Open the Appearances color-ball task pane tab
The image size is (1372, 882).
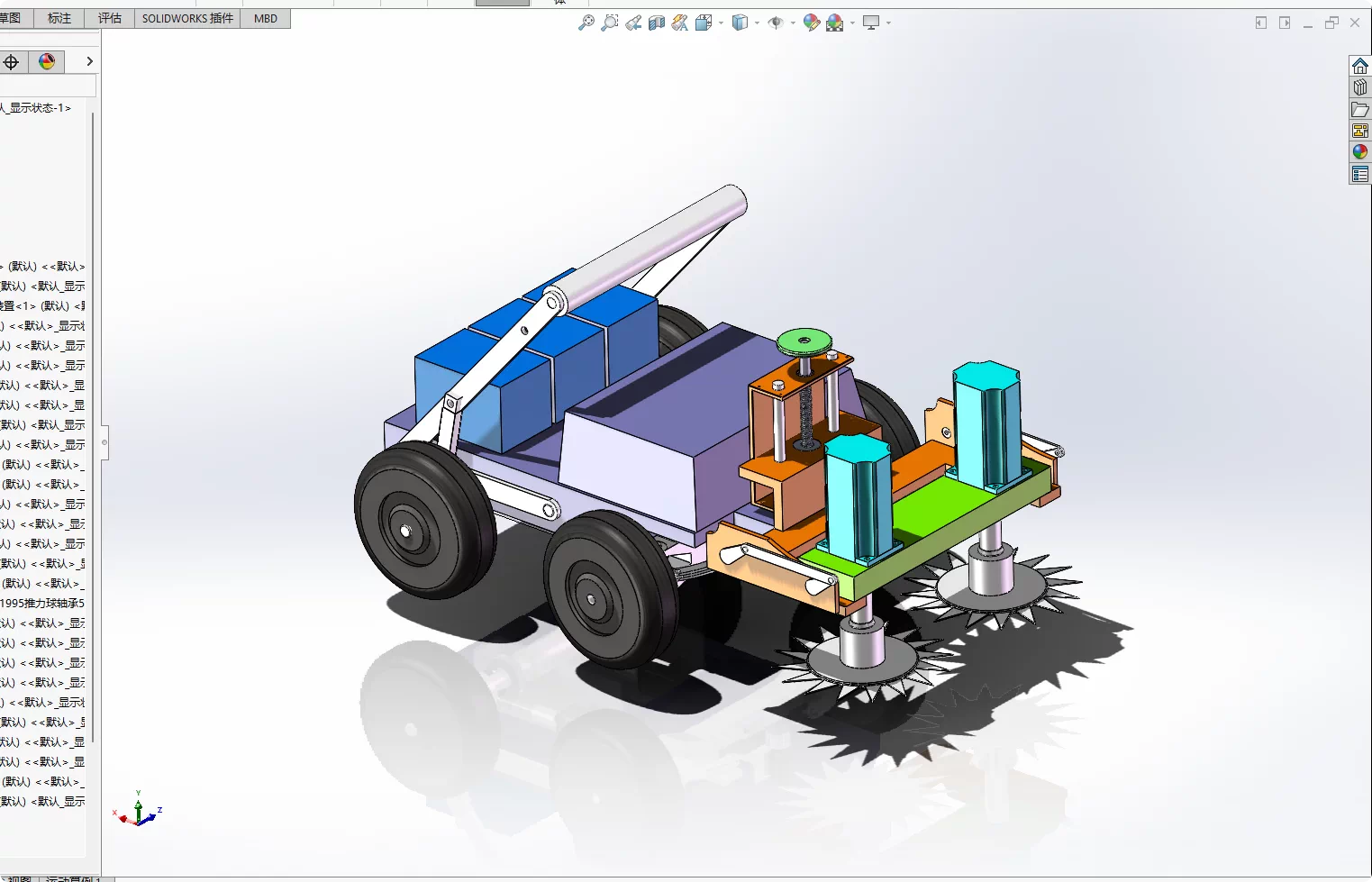coord(1360,152)
